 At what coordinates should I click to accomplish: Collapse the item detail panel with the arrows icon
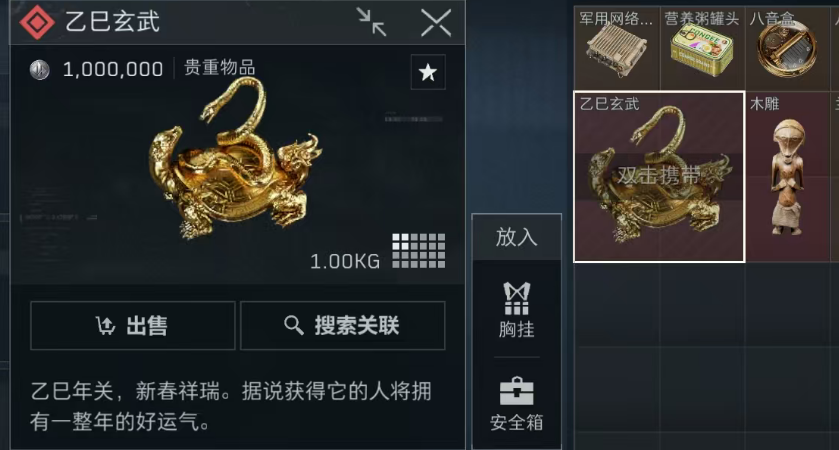pyautogui.click(x=371, y=22)
